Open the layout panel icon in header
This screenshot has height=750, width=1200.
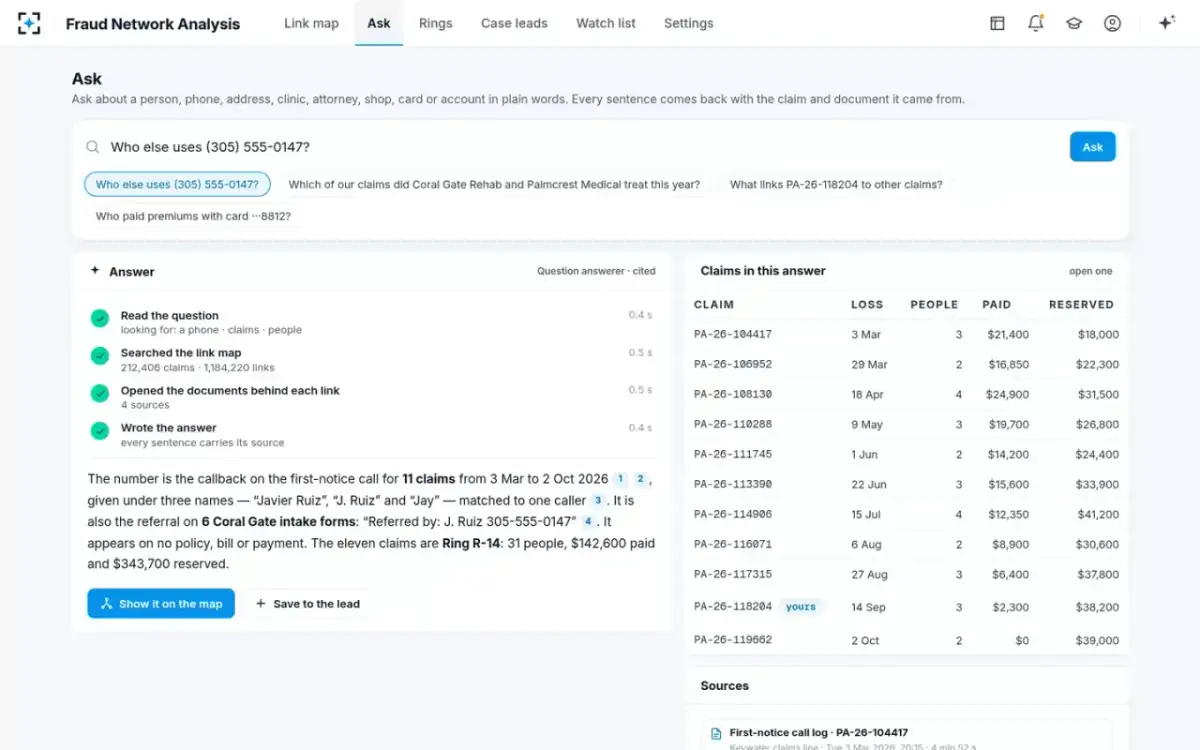[x=997, y=23]
